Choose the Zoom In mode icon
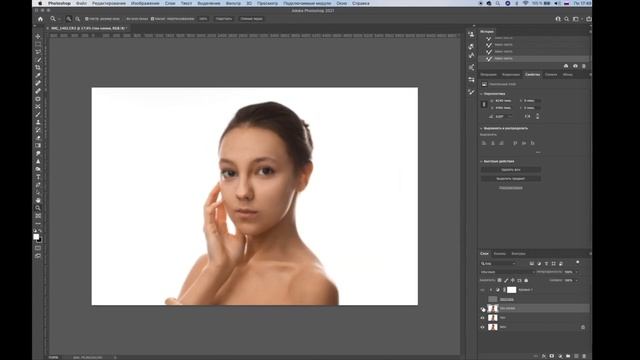This screenshot has height=360, width=640. [x=69, y=19]
